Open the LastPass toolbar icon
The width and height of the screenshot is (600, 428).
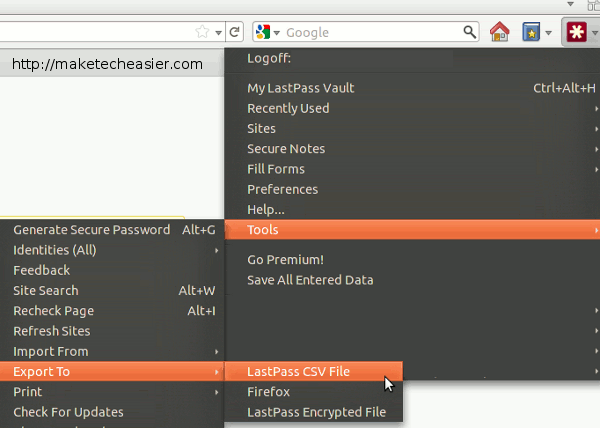click(x=577, y=32)
